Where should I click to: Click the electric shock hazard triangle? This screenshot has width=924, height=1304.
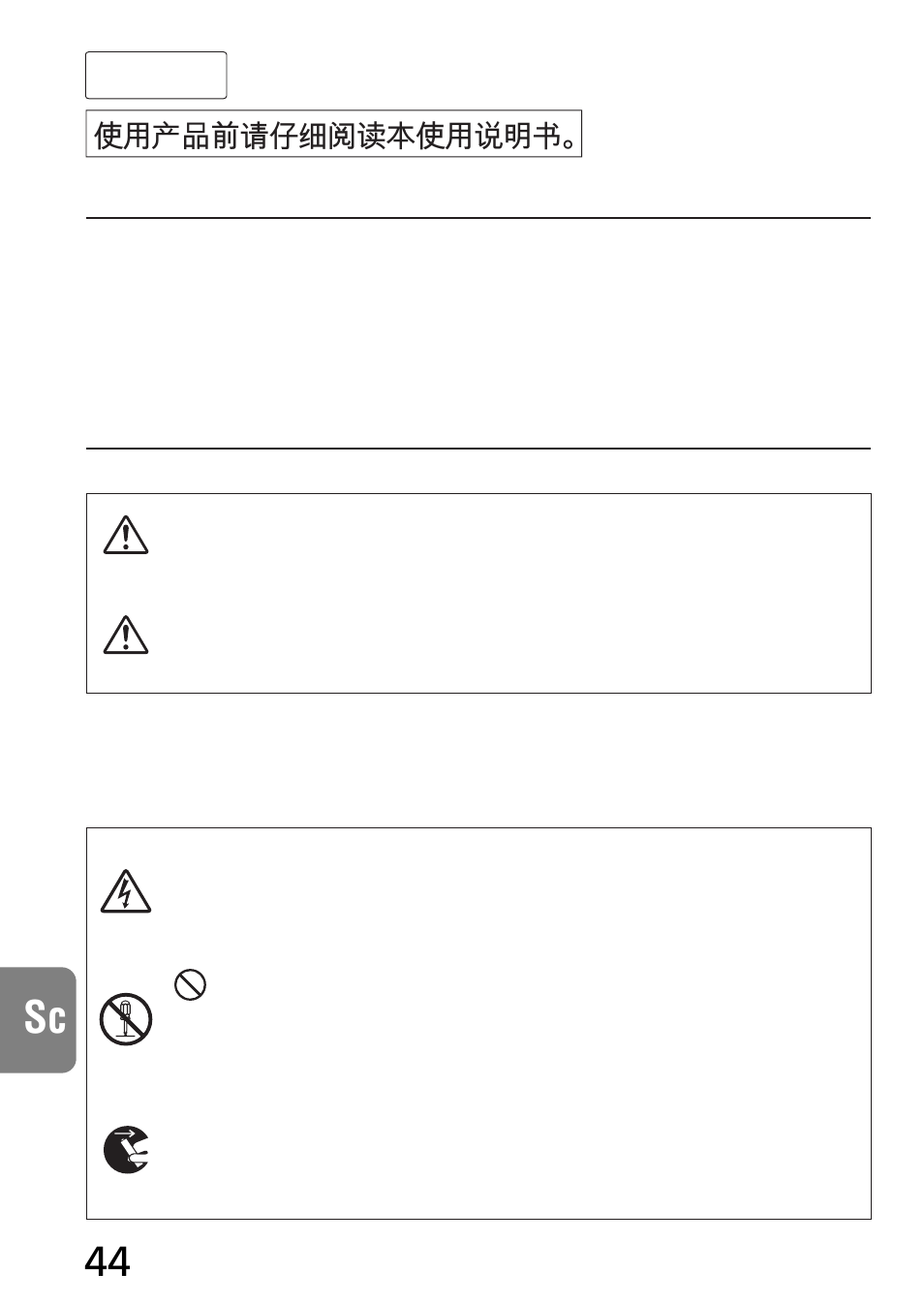[x=126, y=892]
